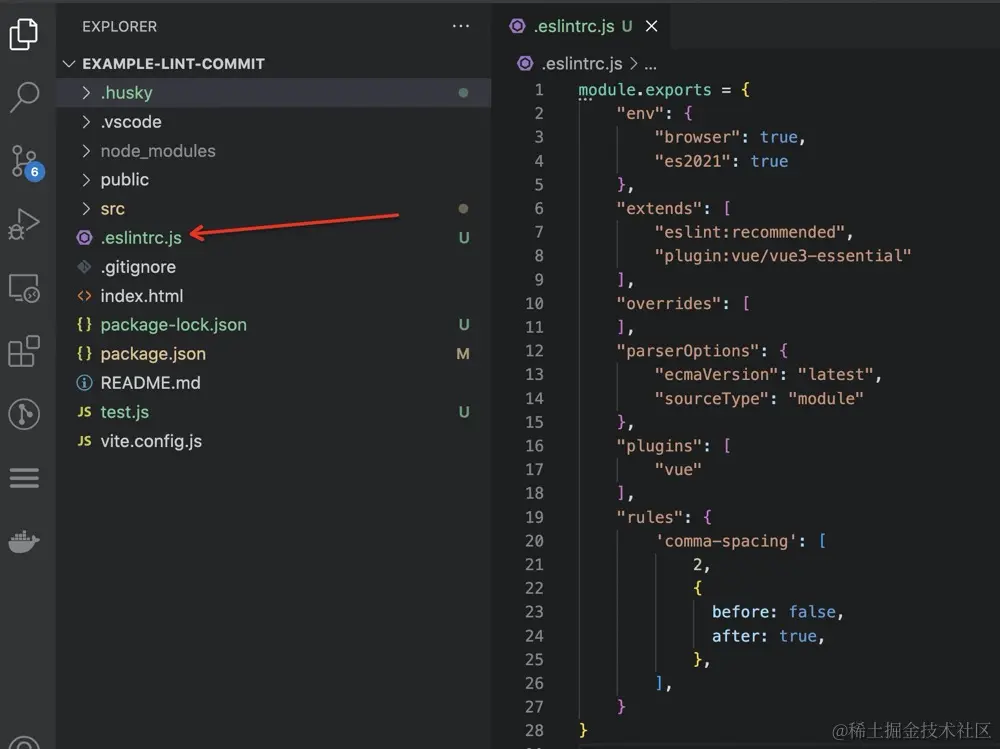Viewport: 1000px width, 749px height.
Task: Open the Extensions view icon
Action: click(24, 351)
